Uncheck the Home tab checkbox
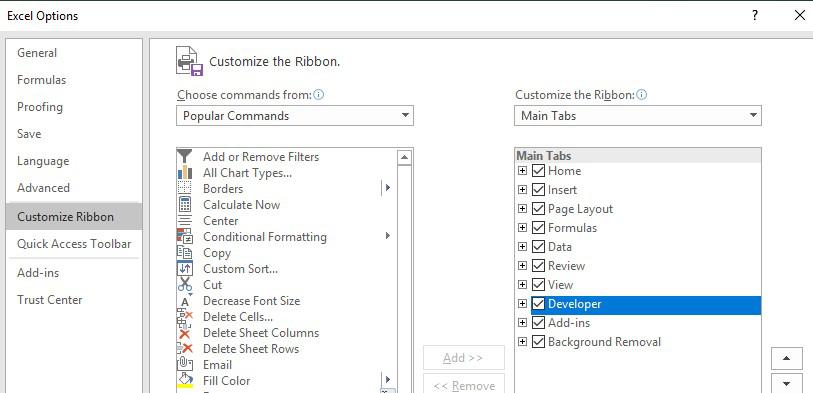Image resolution: width=813 pixels, height=393 pixels. [538, 171]
